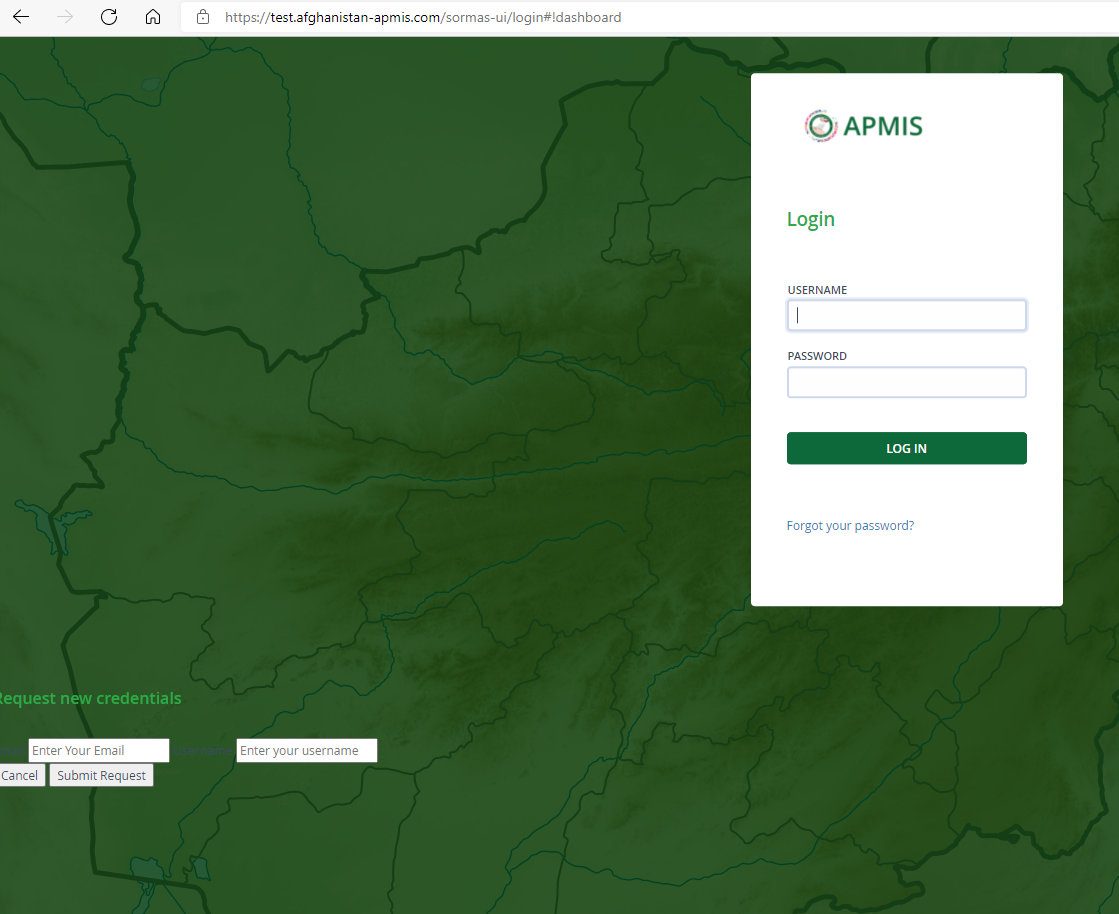This screenshot has width=1119, height=914.
Task: Select the Request new credentials heading
Action: tap(91, 697)
